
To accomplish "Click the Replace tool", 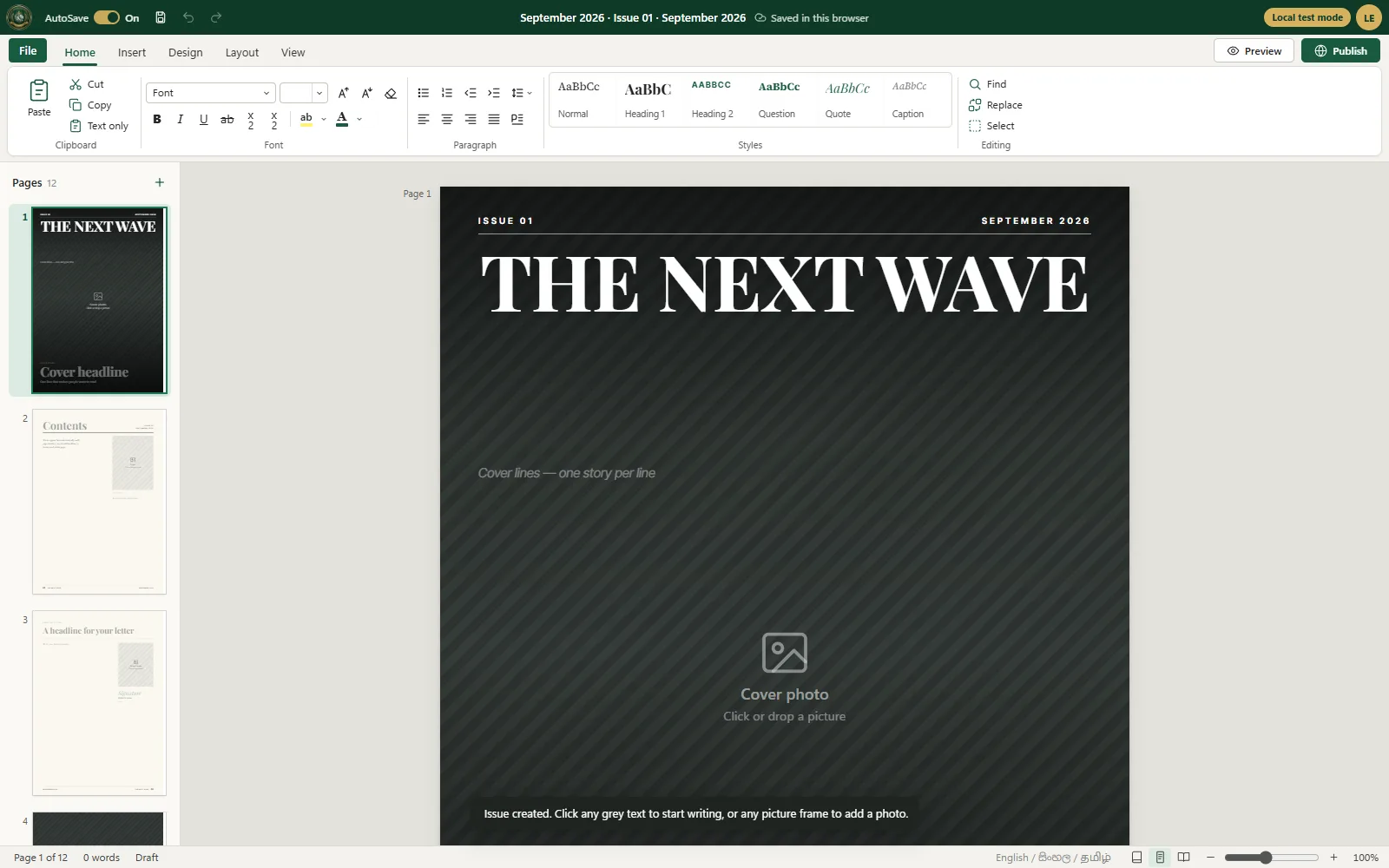I will [x=996, y=105].
